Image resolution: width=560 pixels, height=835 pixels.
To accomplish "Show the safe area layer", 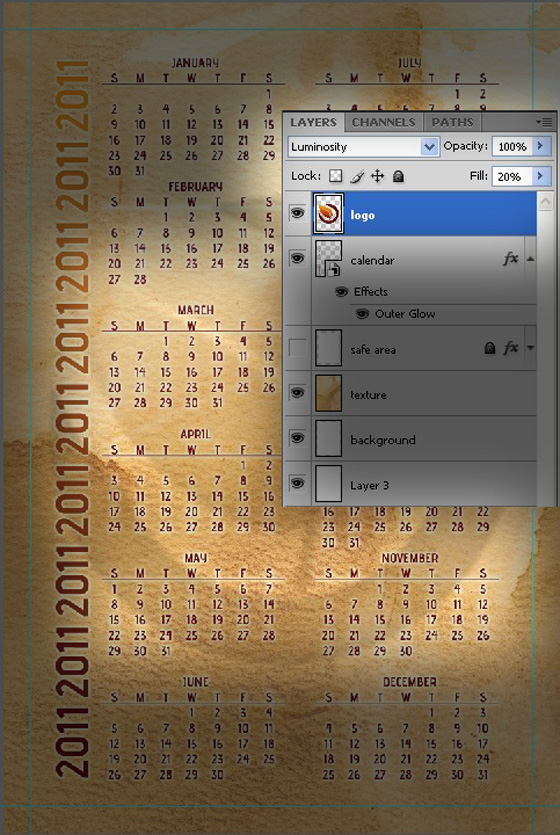I will tap(298, 348).
